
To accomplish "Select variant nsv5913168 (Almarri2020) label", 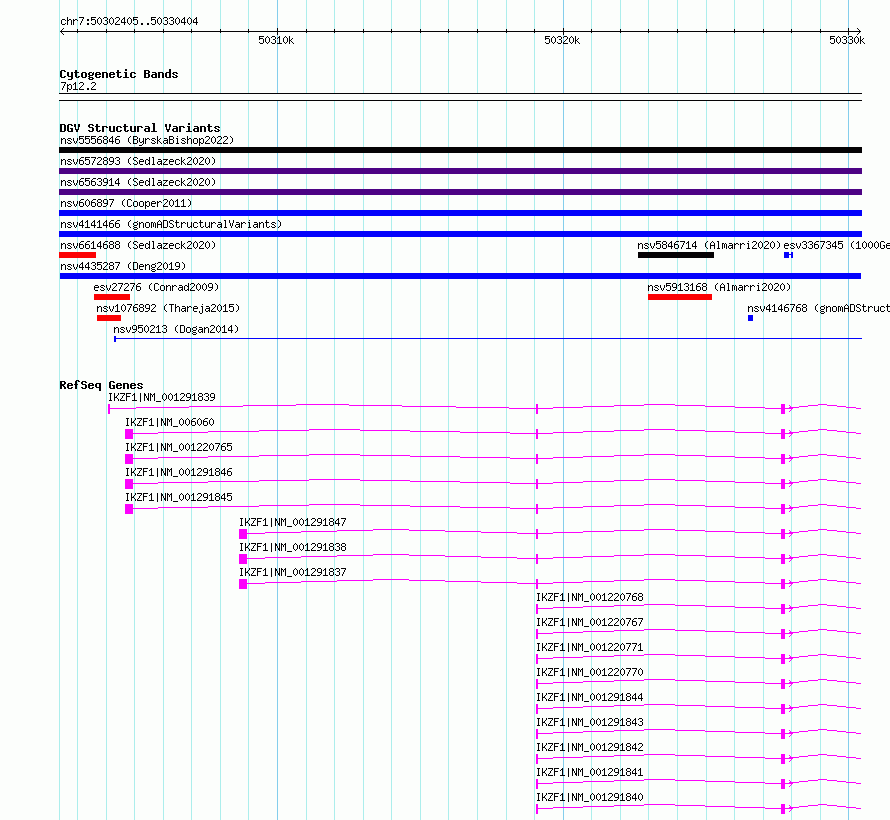I will click(x=719, y=287).
